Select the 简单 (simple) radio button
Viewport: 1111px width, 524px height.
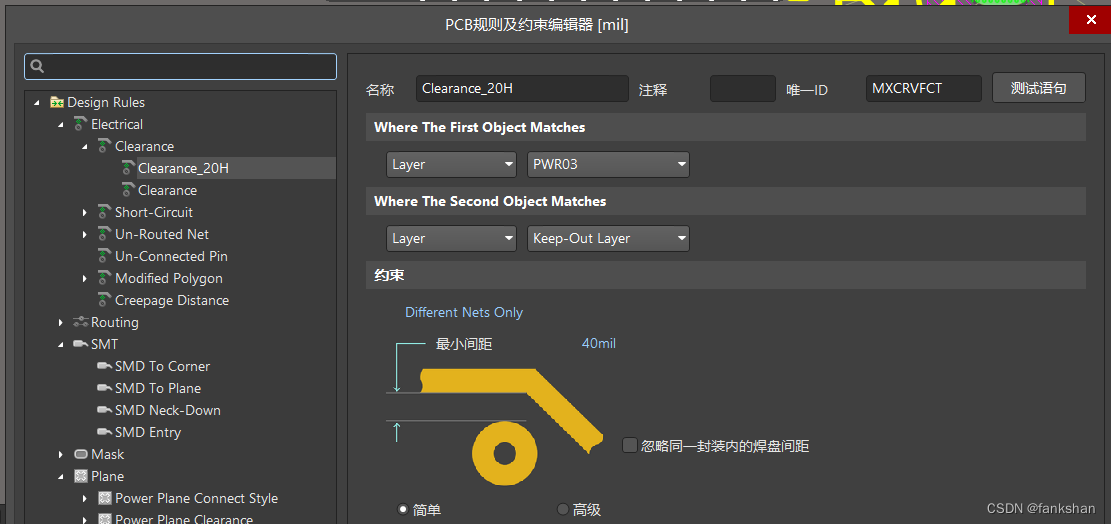(x=403, y=509)
